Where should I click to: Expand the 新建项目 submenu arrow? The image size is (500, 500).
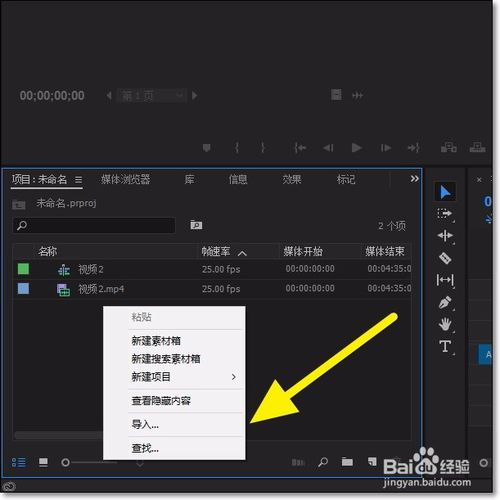234,377
